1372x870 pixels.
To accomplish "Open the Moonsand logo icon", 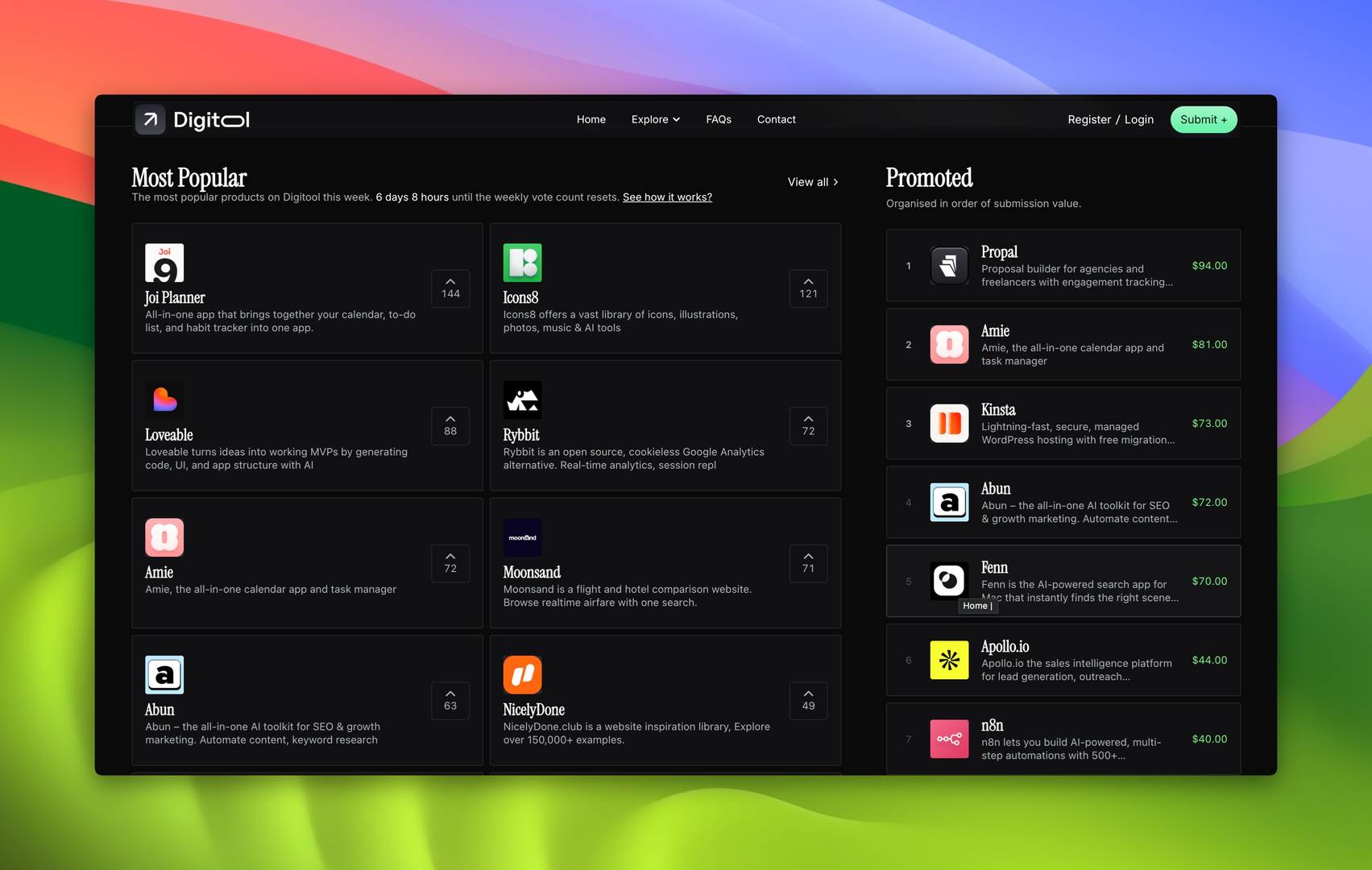I will click(522, 537).
